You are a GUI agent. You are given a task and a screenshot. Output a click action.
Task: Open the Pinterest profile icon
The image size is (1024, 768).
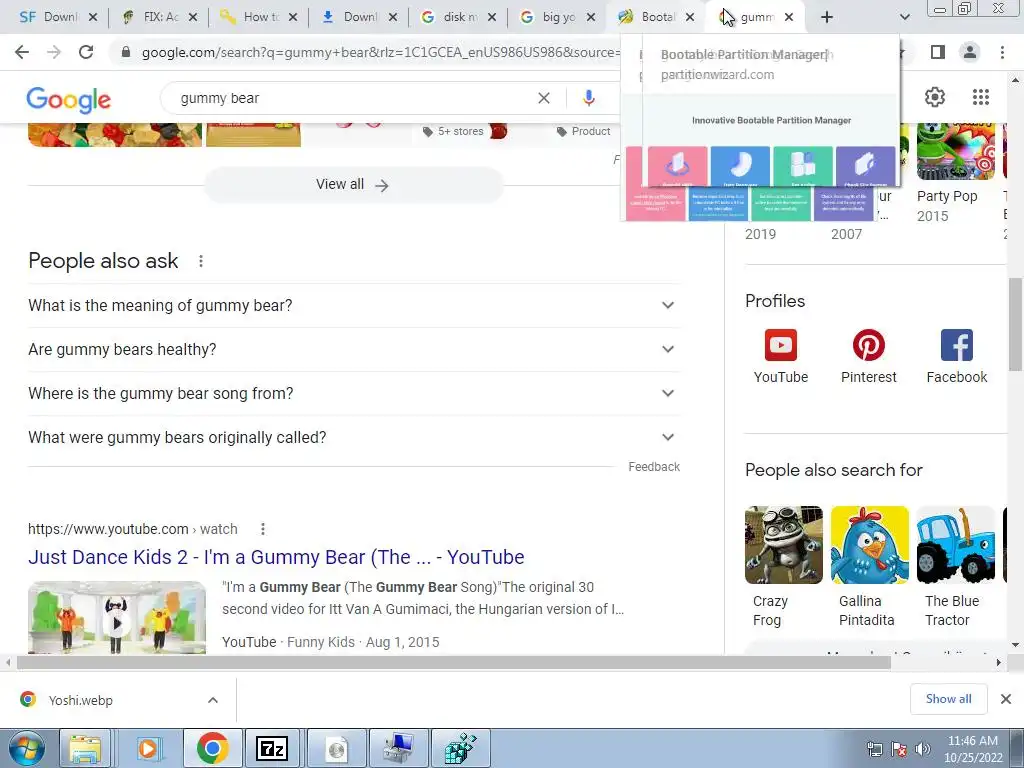[x=869, y=345]
